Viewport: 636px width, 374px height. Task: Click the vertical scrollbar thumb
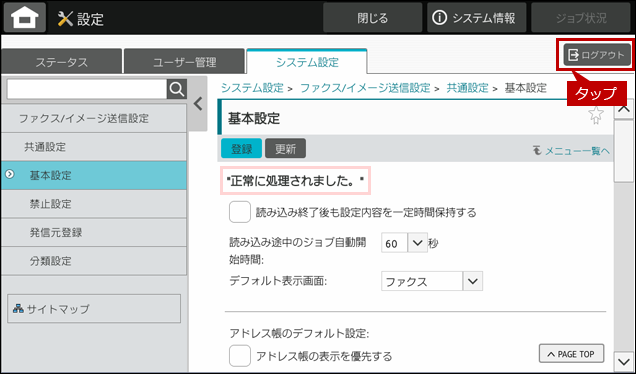[x=624, y=151]
